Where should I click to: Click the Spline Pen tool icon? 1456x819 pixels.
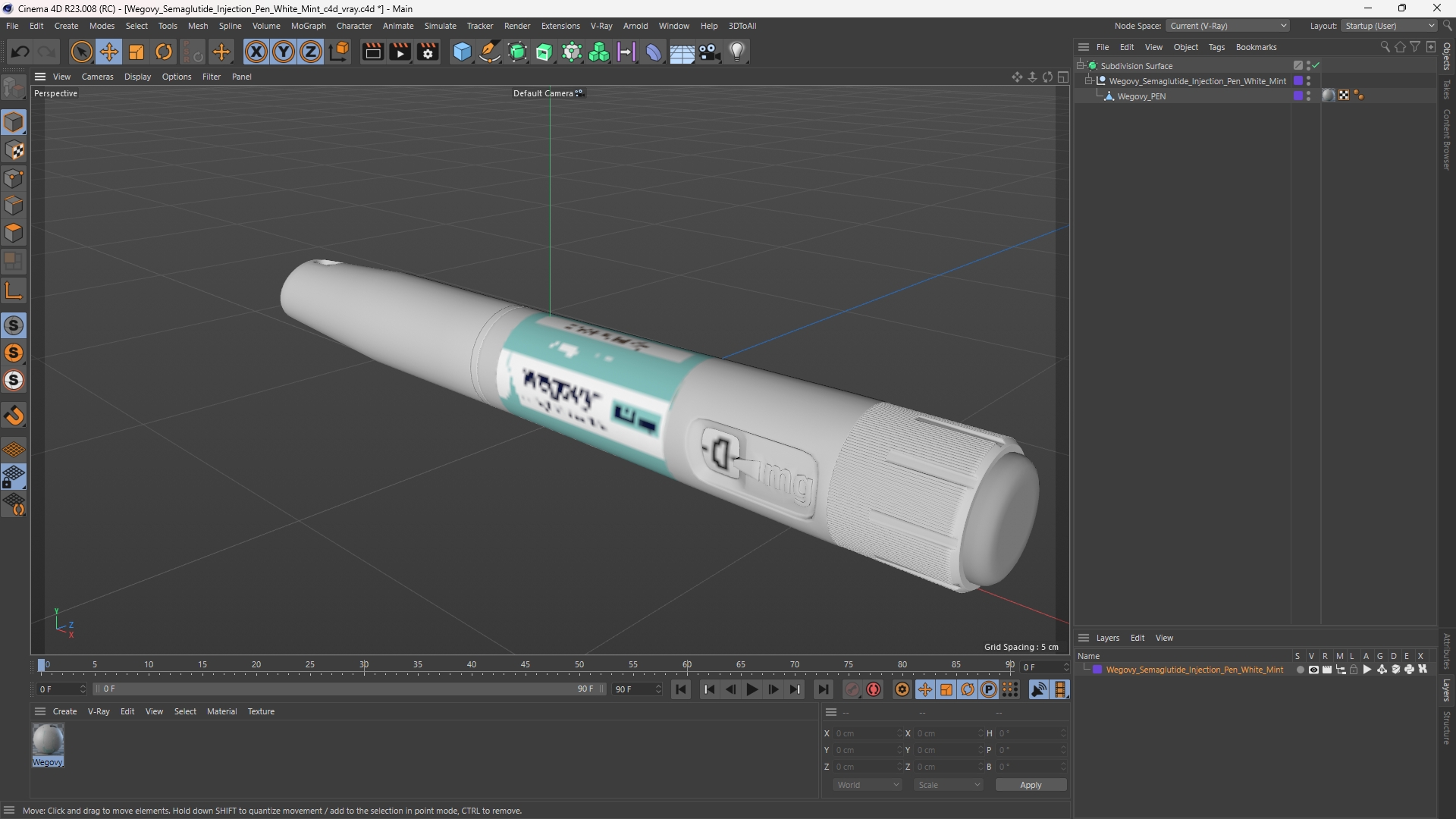(x=490, y=52)
